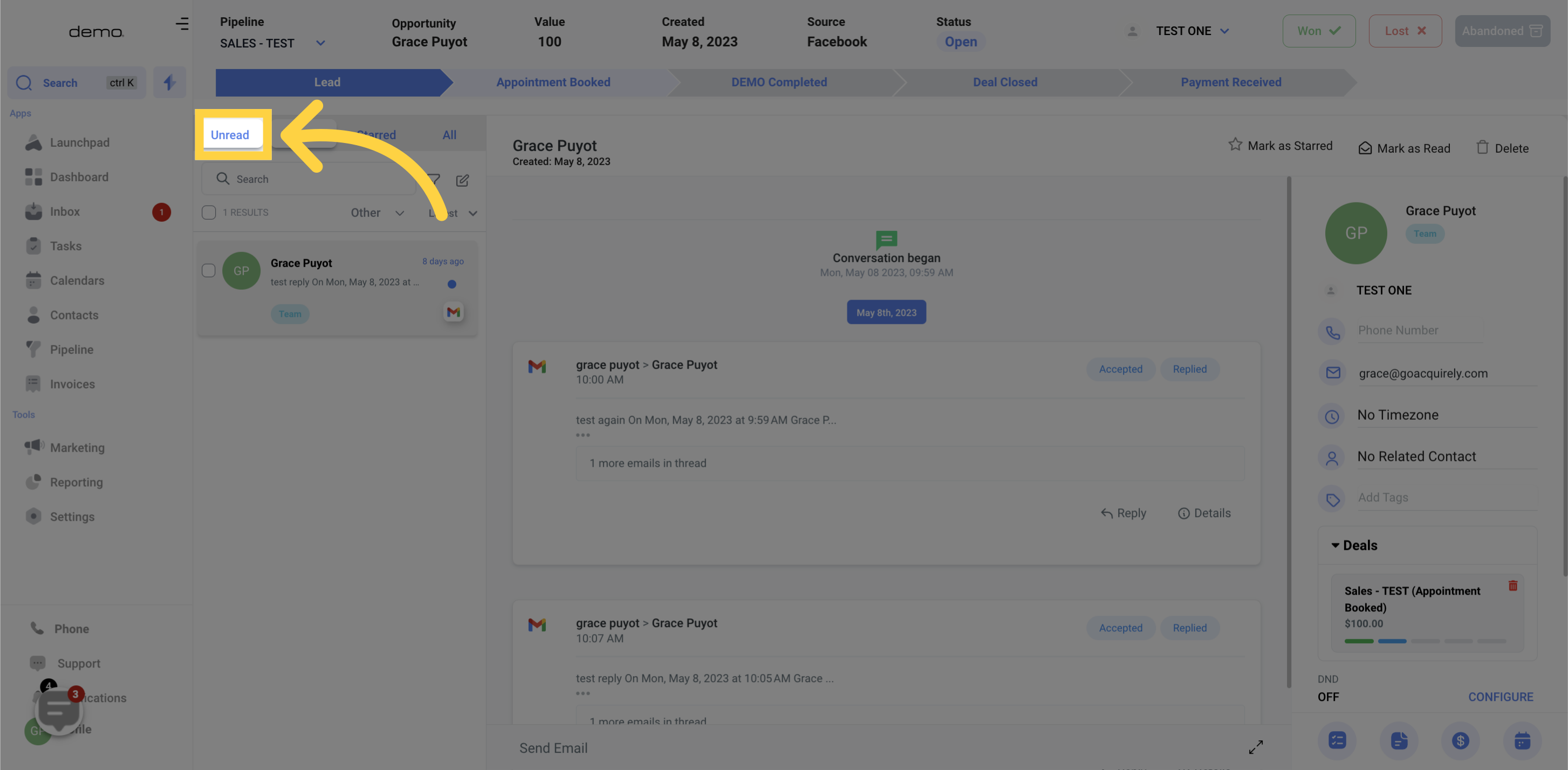
Task: Click the CONFIGURE link for DND
Action: (1500, 697)
